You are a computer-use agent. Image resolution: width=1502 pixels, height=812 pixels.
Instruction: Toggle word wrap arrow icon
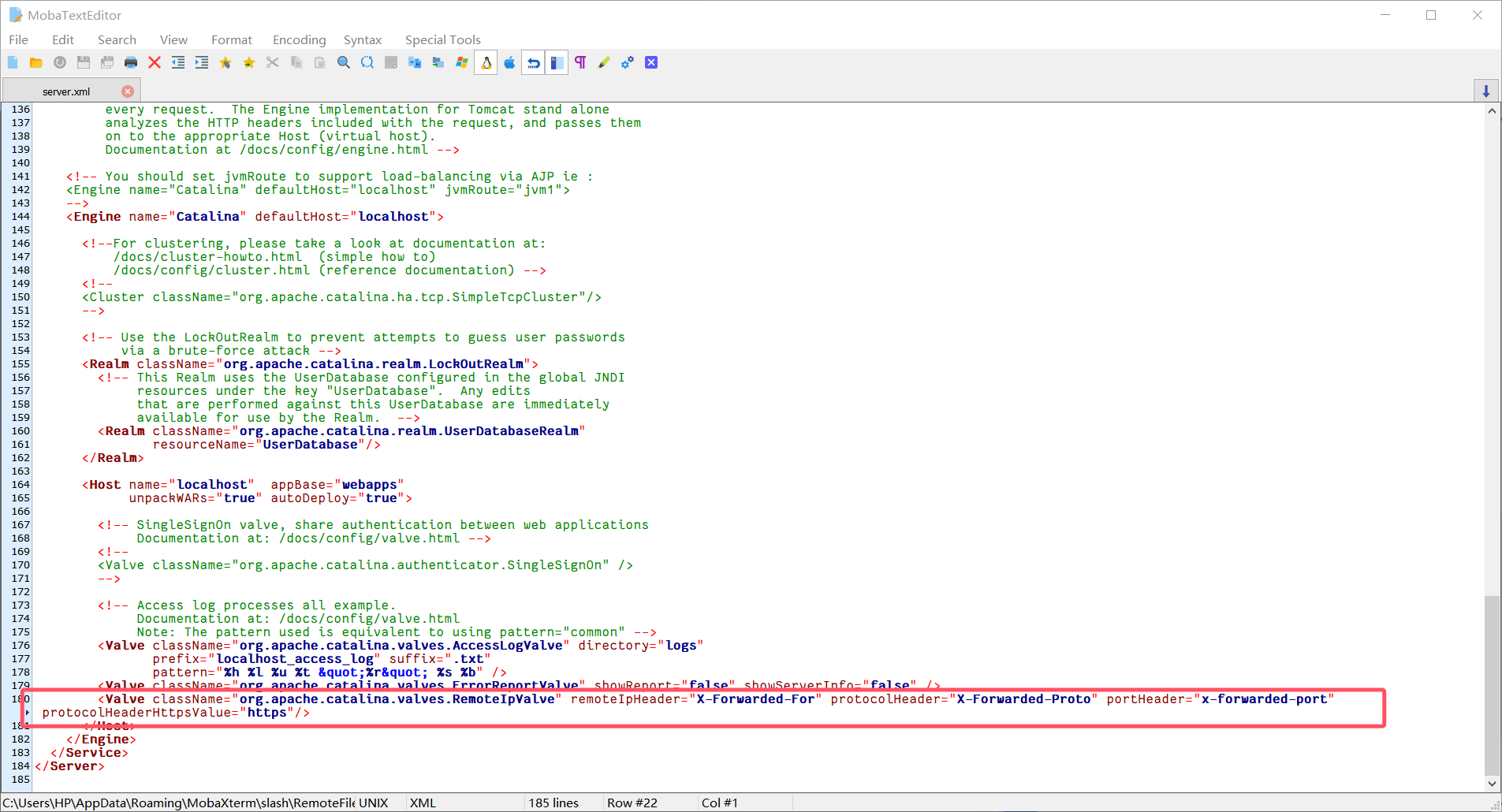pos(534,62)
